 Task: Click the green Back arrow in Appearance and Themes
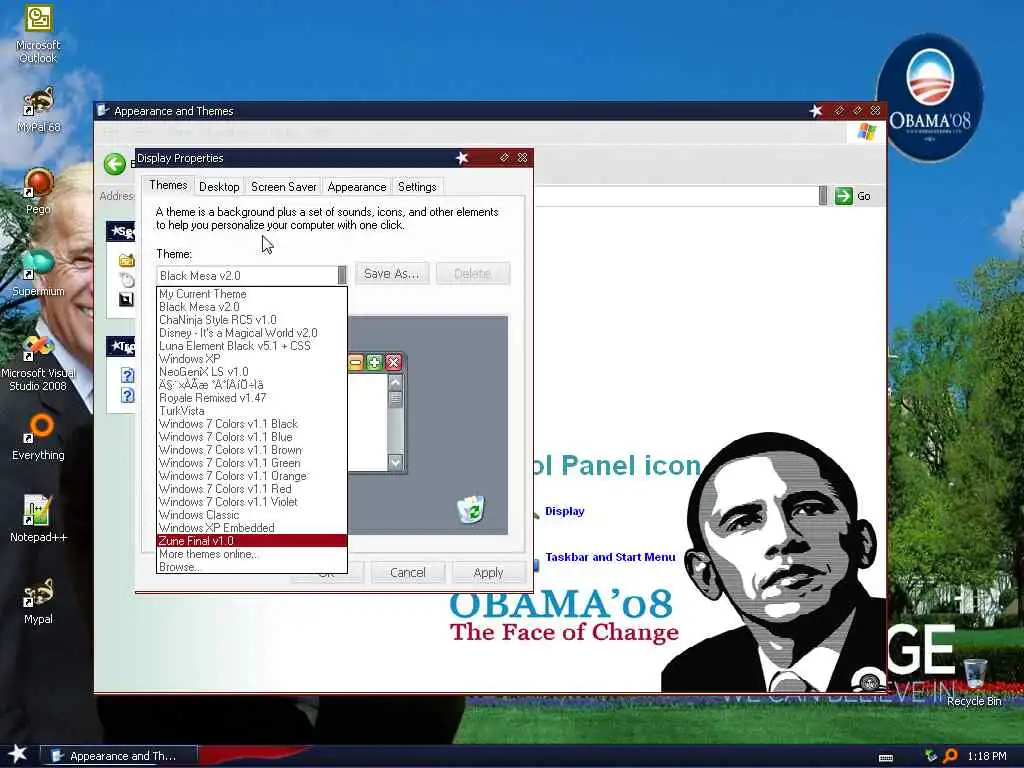tap(114, 164)
